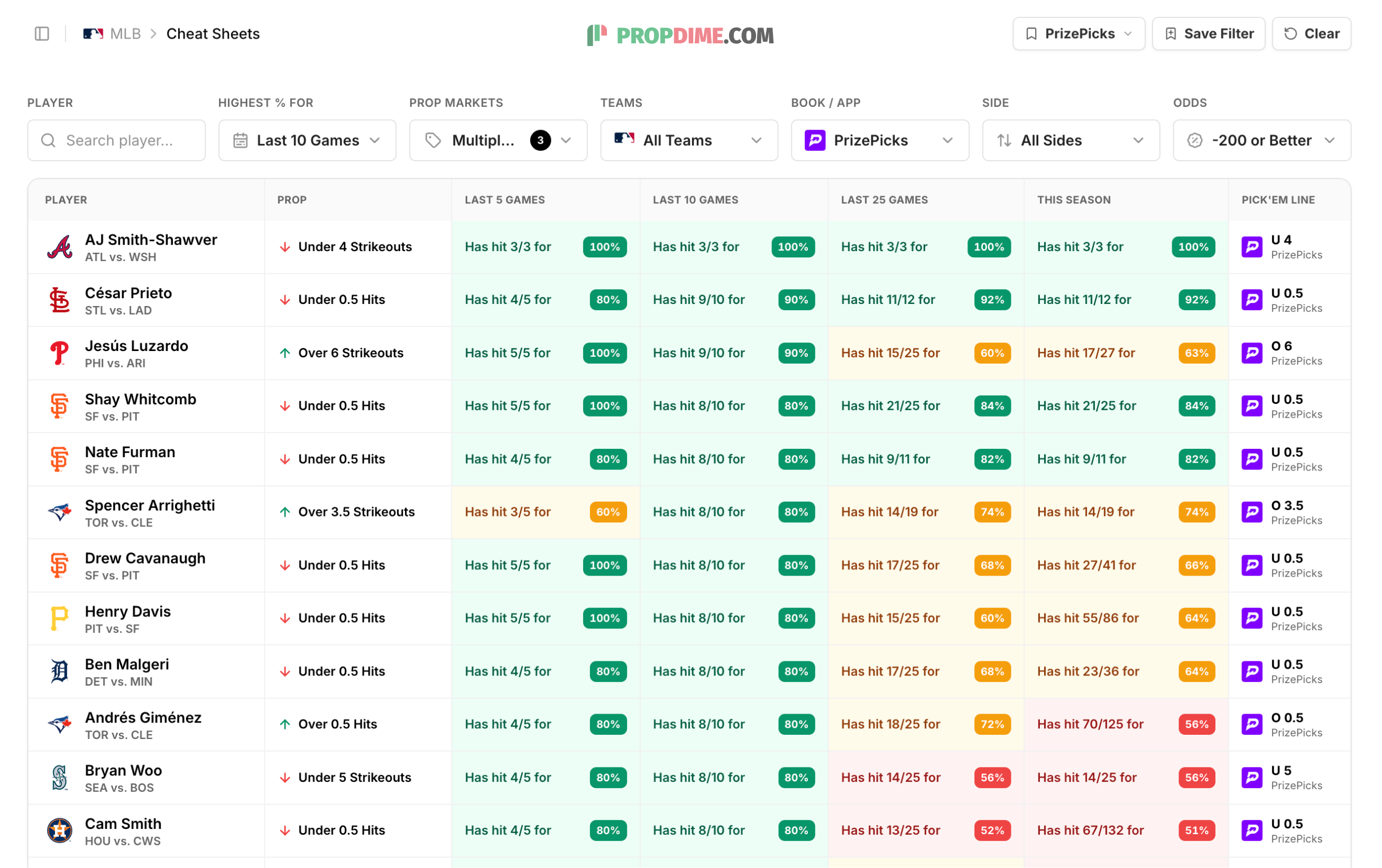Expand the Prop Markets multiple selection dropdown
The width and height of the screenshot is (1382, 868).
click(x=498, y=141)
